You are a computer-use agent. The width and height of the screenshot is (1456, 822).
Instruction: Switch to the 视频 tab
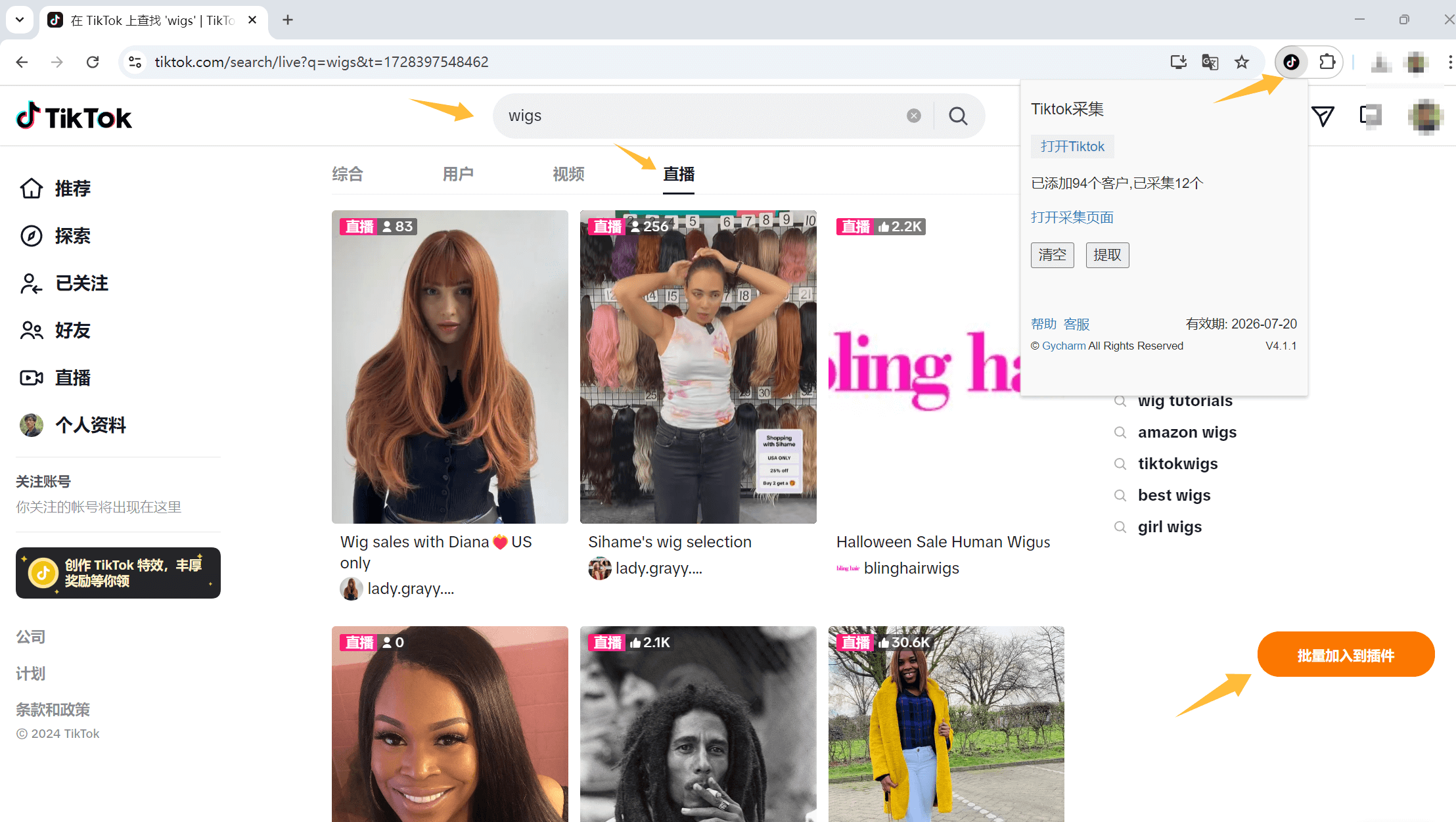pyautogui.click(x=568, y=174)
